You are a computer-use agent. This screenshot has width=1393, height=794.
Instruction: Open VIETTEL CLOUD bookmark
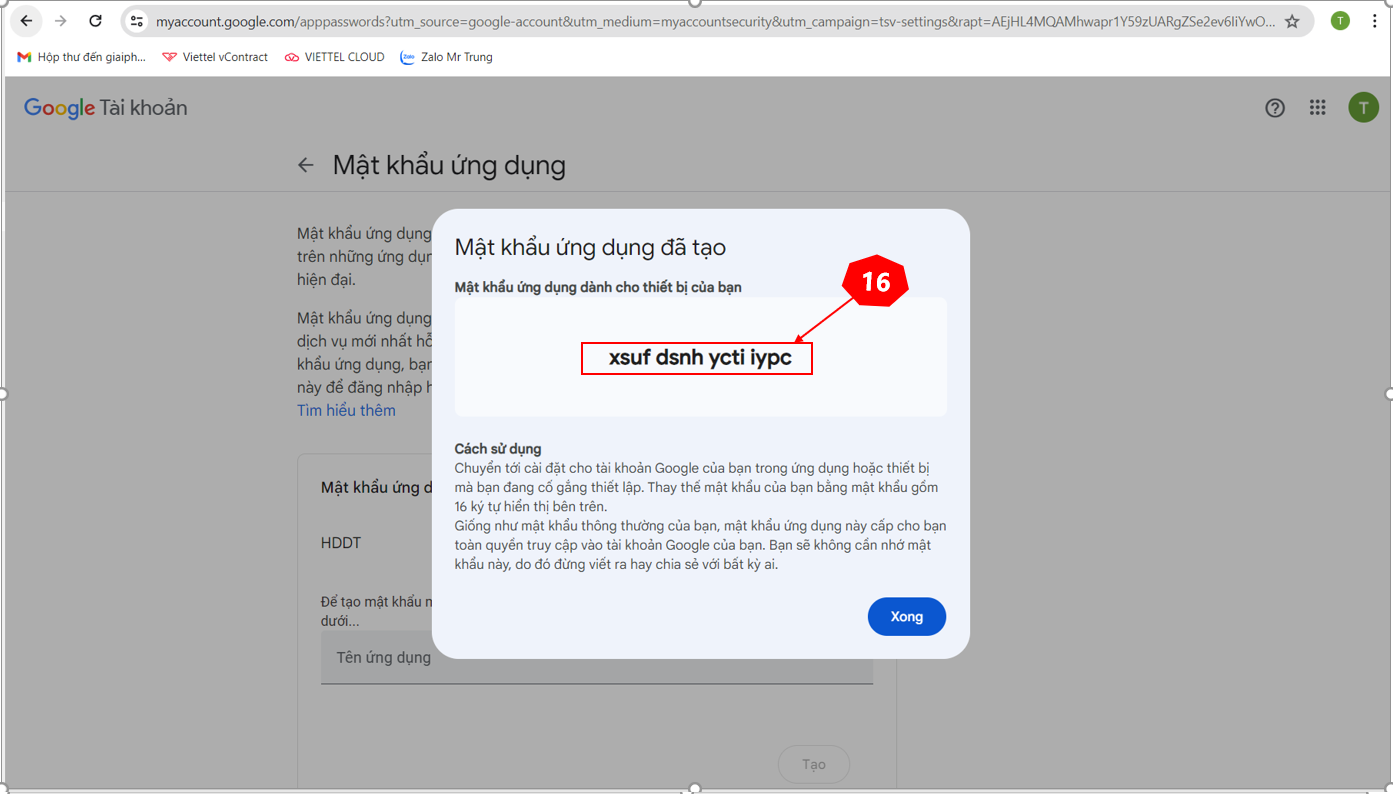point(335,57)
